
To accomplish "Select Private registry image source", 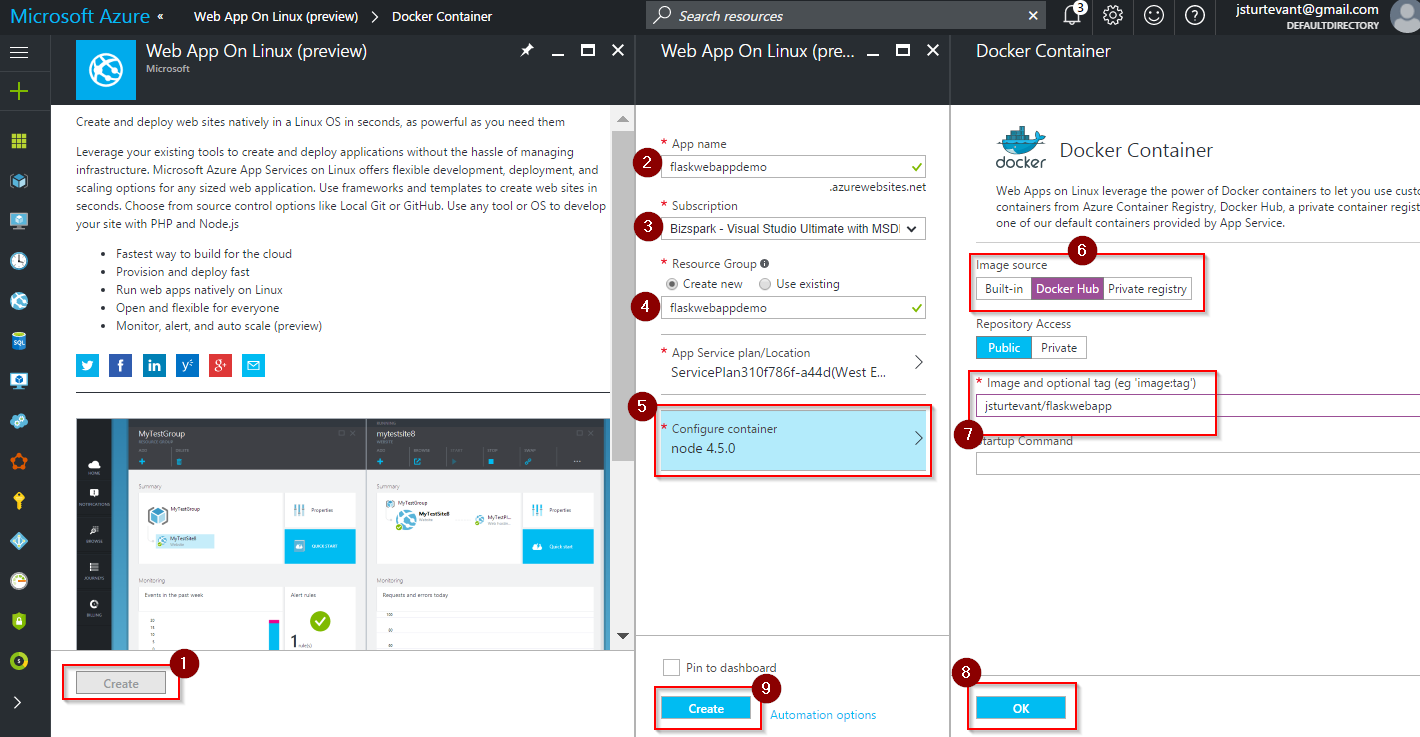I will pos(1147,289).
